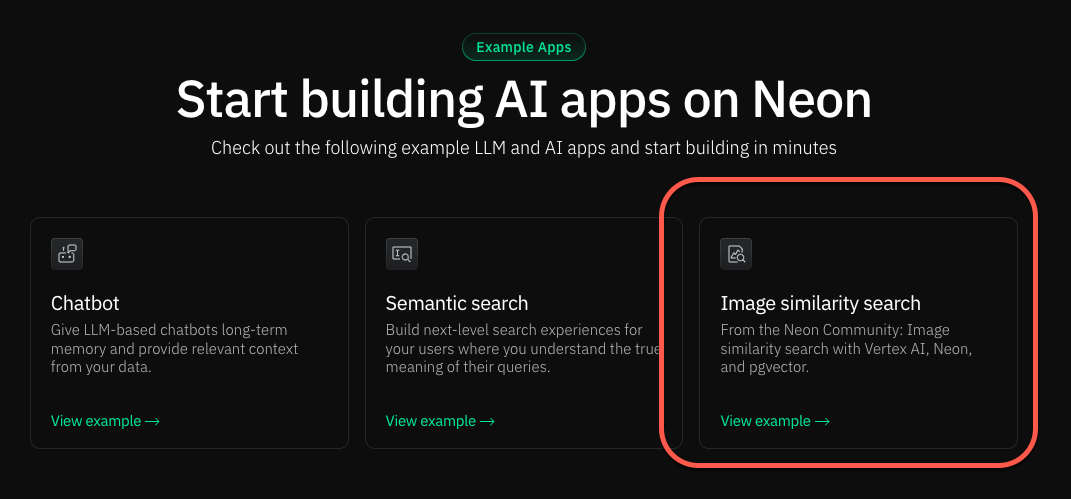Select the Chatbot card title
The width and height of the screenshot is (1071, 499).
click(x=85, y=303)
